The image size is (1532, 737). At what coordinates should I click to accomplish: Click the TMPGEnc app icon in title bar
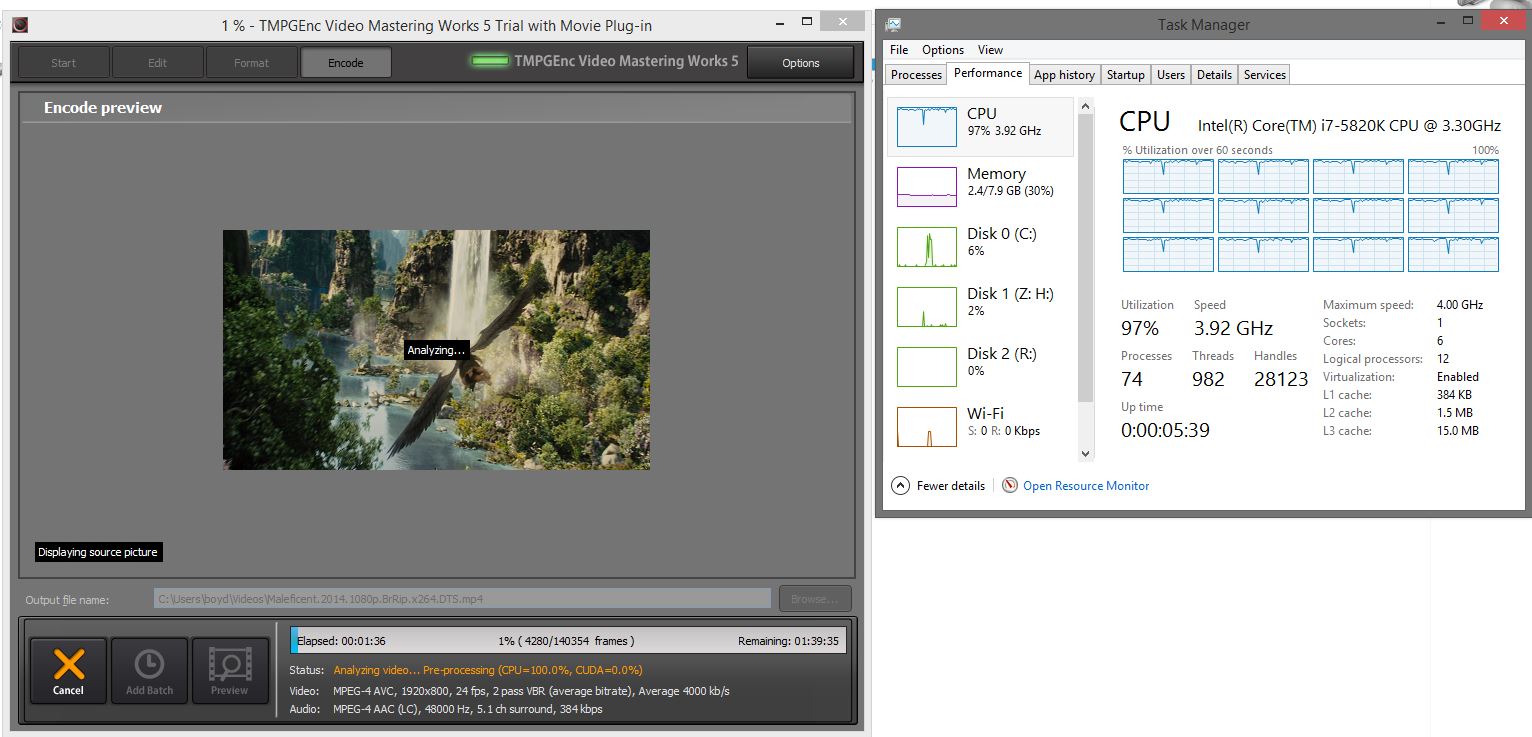coord(20,25)
